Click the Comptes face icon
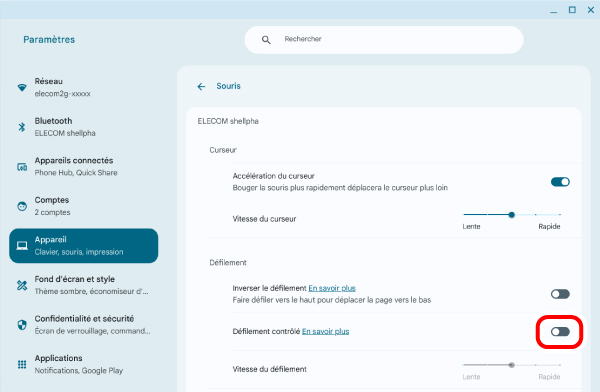This screenshot has height=392, width=600. [22, 206]
